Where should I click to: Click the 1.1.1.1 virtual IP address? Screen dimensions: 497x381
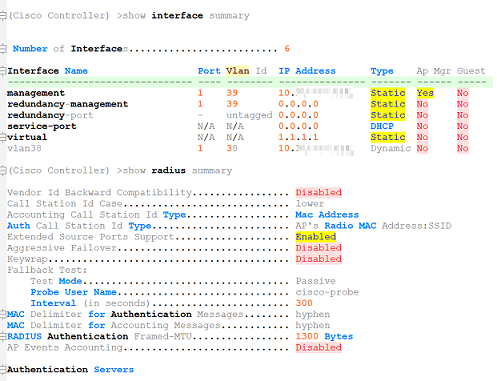tap(298, 137)
